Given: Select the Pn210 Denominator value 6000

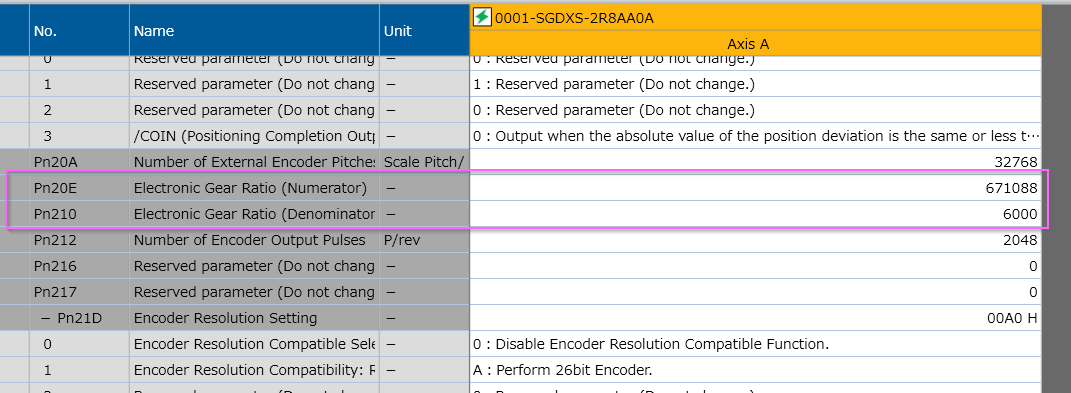Looking at the screenshot, I should pos(755,214).
